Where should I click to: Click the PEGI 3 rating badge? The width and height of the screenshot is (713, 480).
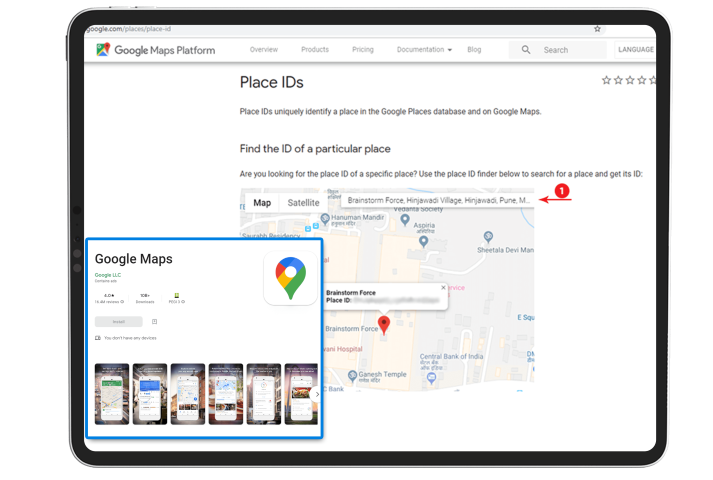pos(176,295)
